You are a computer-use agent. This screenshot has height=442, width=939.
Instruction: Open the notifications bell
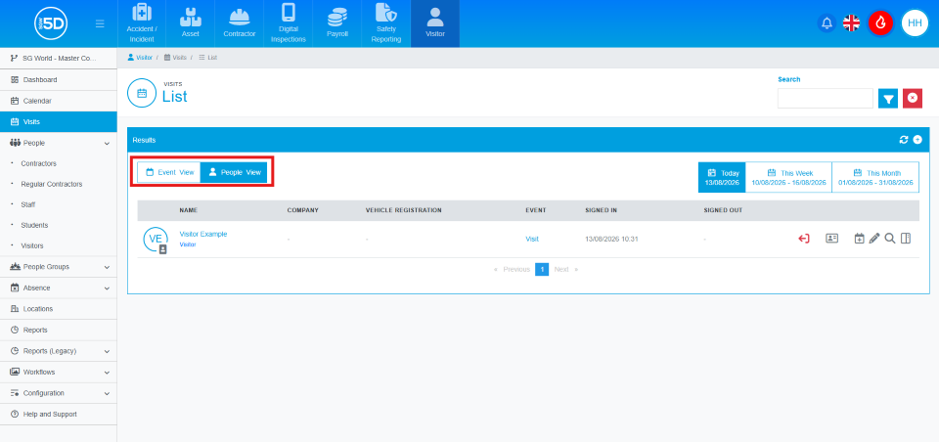click(826, 23)
